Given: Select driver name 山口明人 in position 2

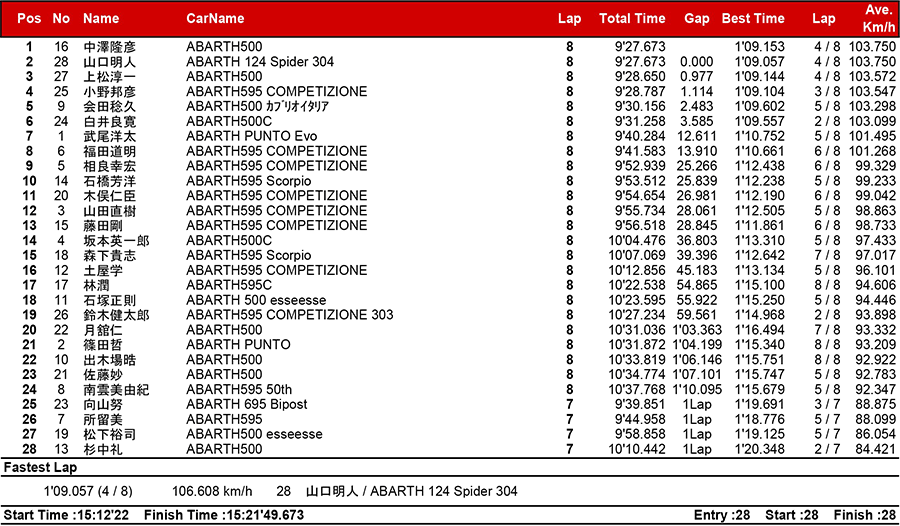Looking at the screenshot, I should pyautogui.click(x=109, y=62).
